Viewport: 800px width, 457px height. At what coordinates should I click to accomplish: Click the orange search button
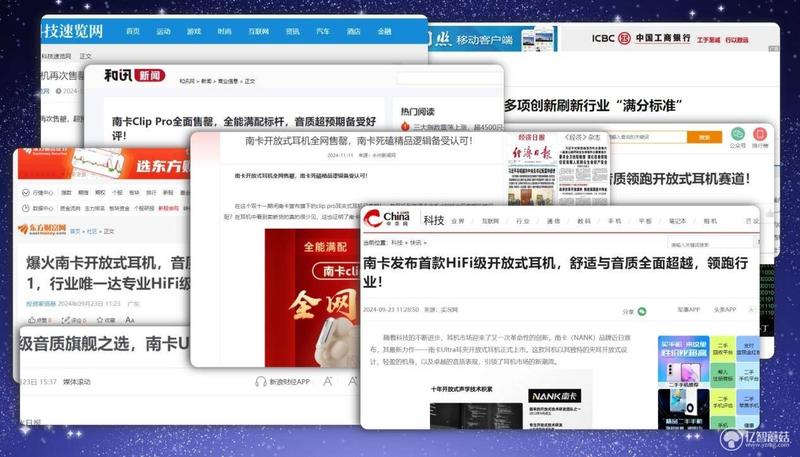[704, 137]
